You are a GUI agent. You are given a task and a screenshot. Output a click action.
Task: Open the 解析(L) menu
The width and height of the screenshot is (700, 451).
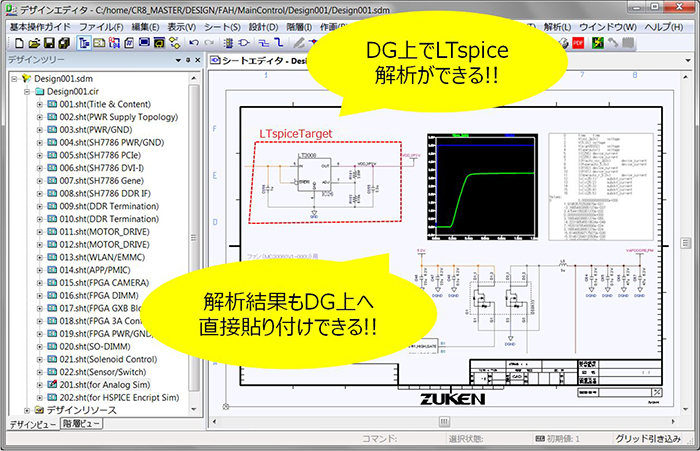[x=557, y=27]
